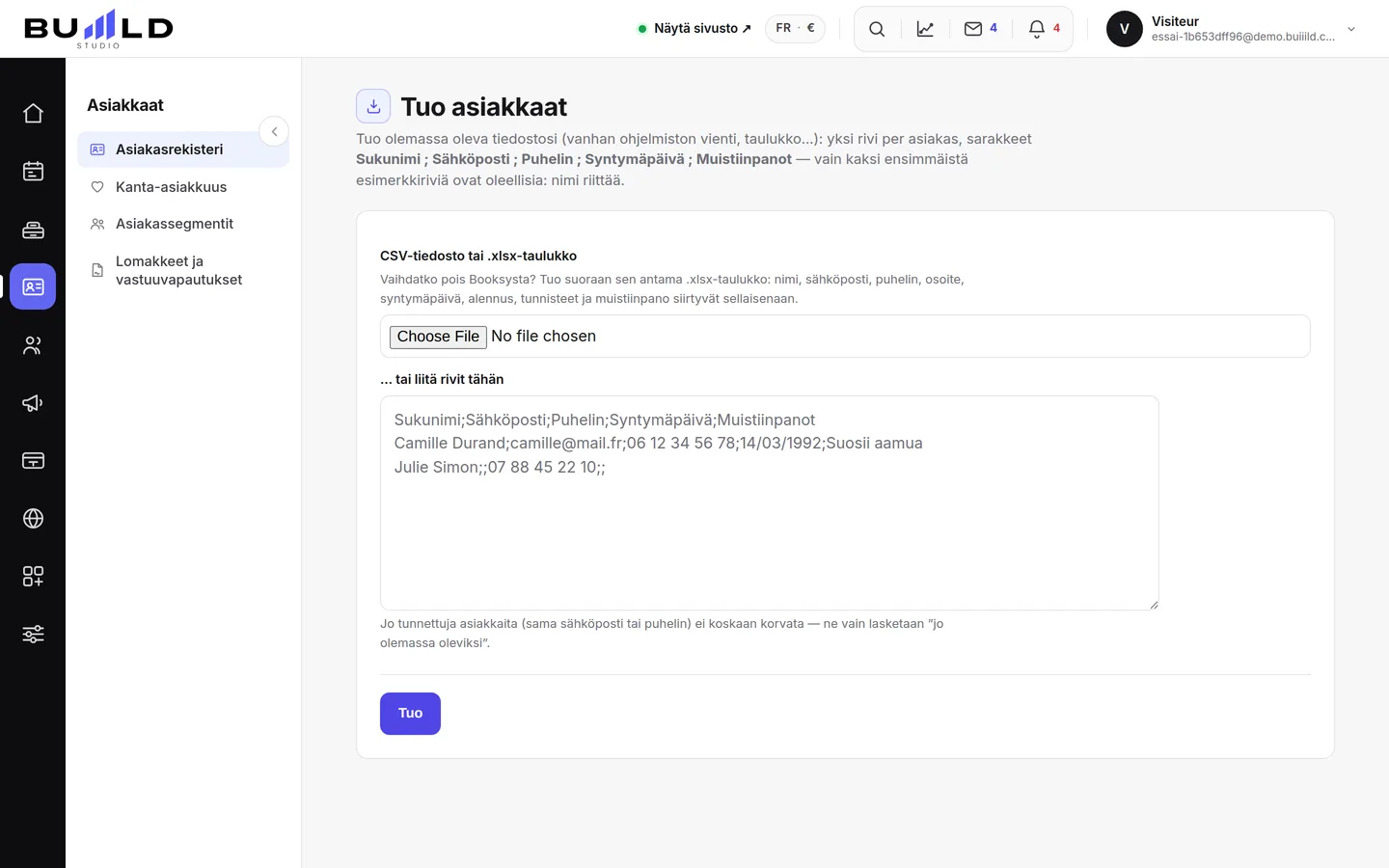The image size is (1389, 868).
Task: Click the Choose File button
Action: pos(438,337)
